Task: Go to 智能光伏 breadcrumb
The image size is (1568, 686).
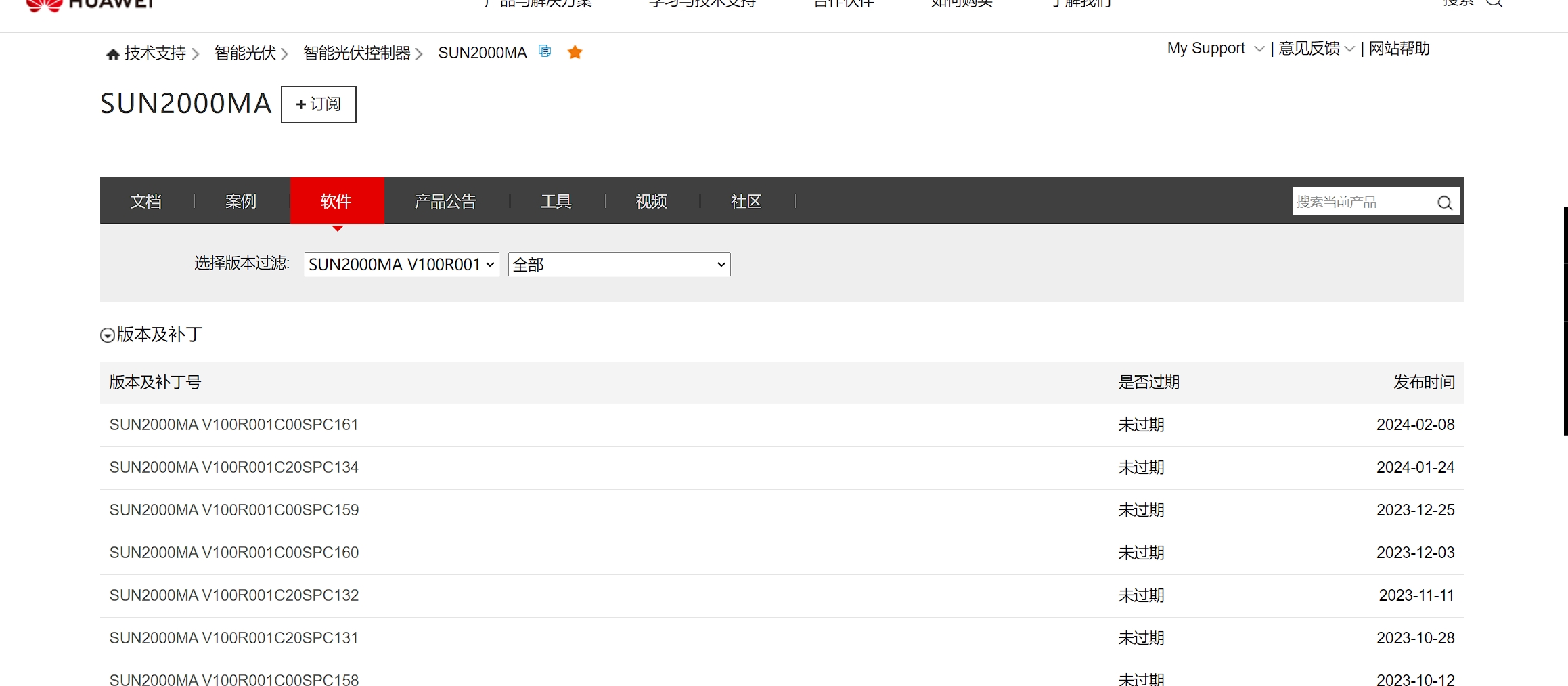Action: pyautogui.click(x=245, y=53)
